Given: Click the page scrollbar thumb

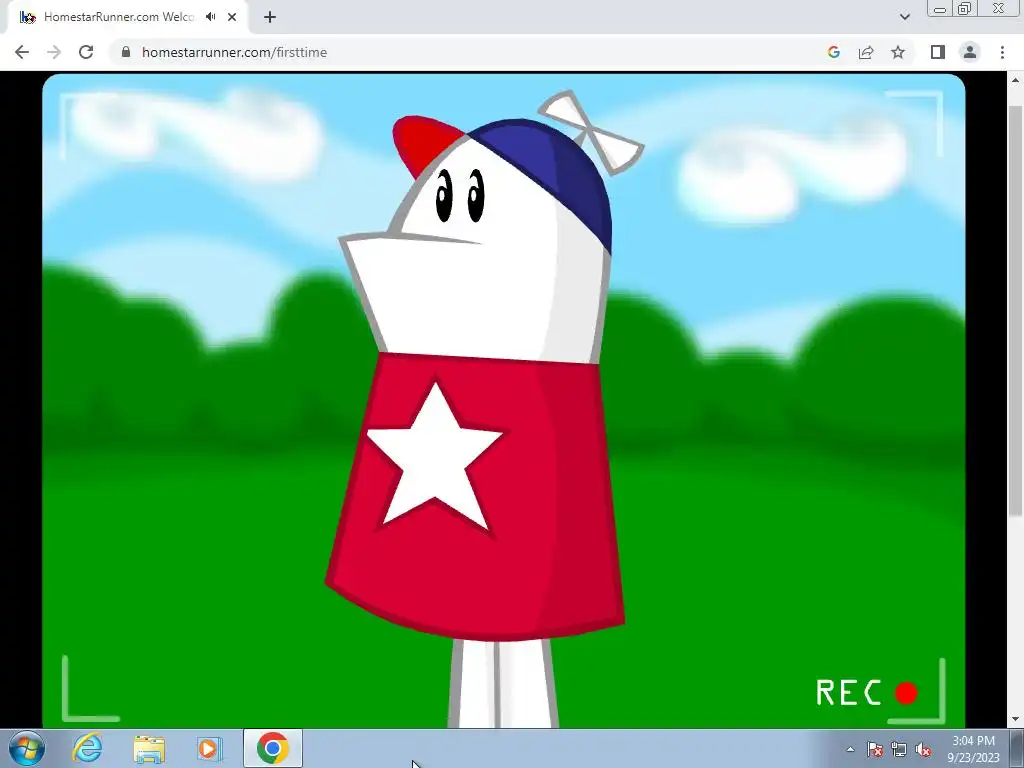Looking at the screenshot, I should click(x=1015, y=310).
